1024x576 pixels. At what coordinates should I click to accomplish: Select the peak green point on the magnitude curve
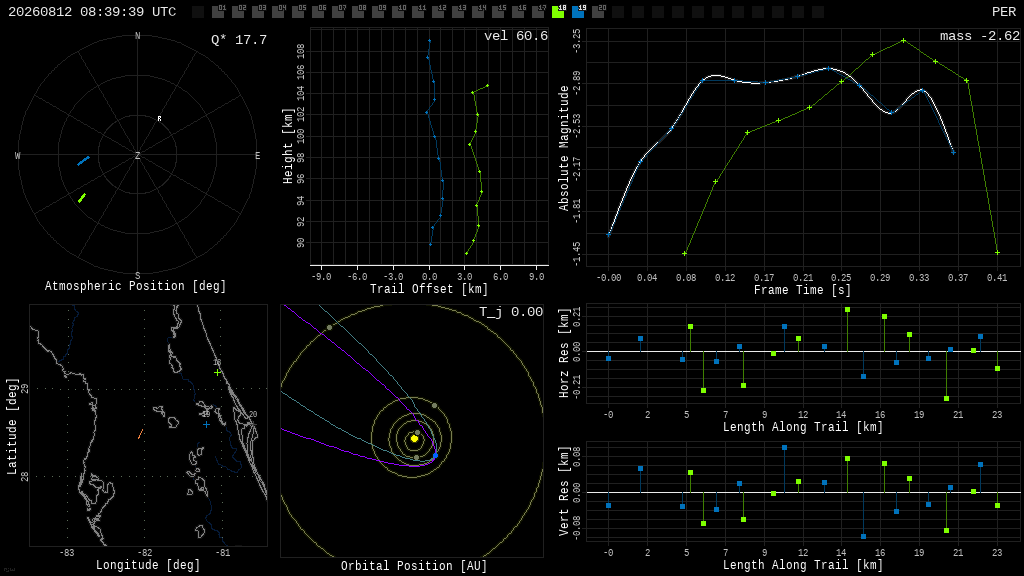(904, 40)
